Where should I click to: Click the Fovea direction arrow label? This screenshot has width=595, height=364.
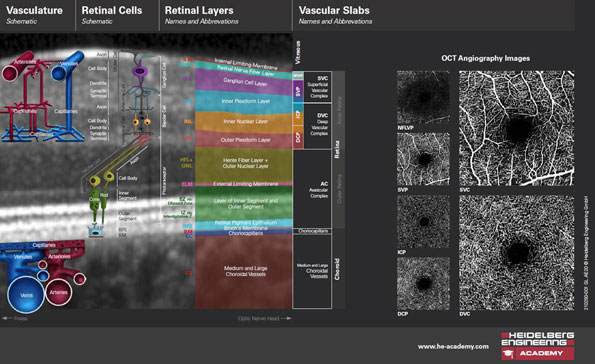(x=14, y=318)
